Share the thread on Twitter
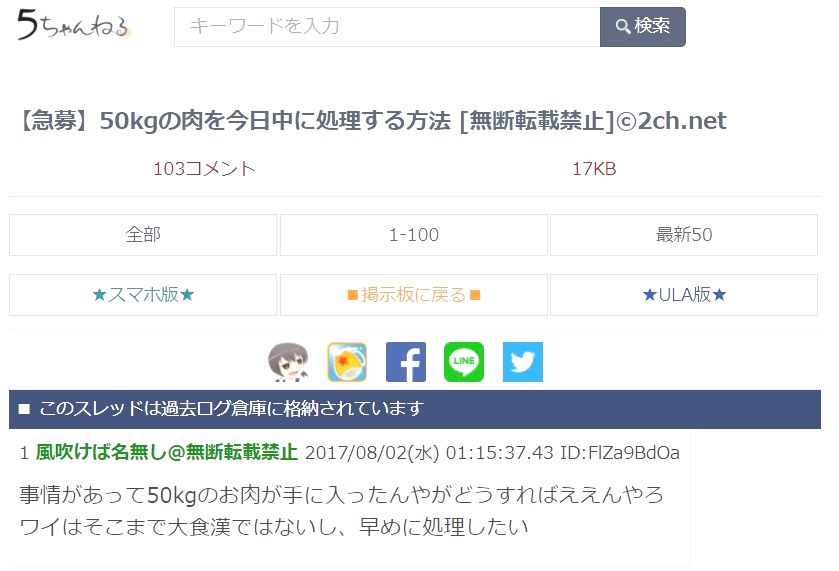 point(523,362)
